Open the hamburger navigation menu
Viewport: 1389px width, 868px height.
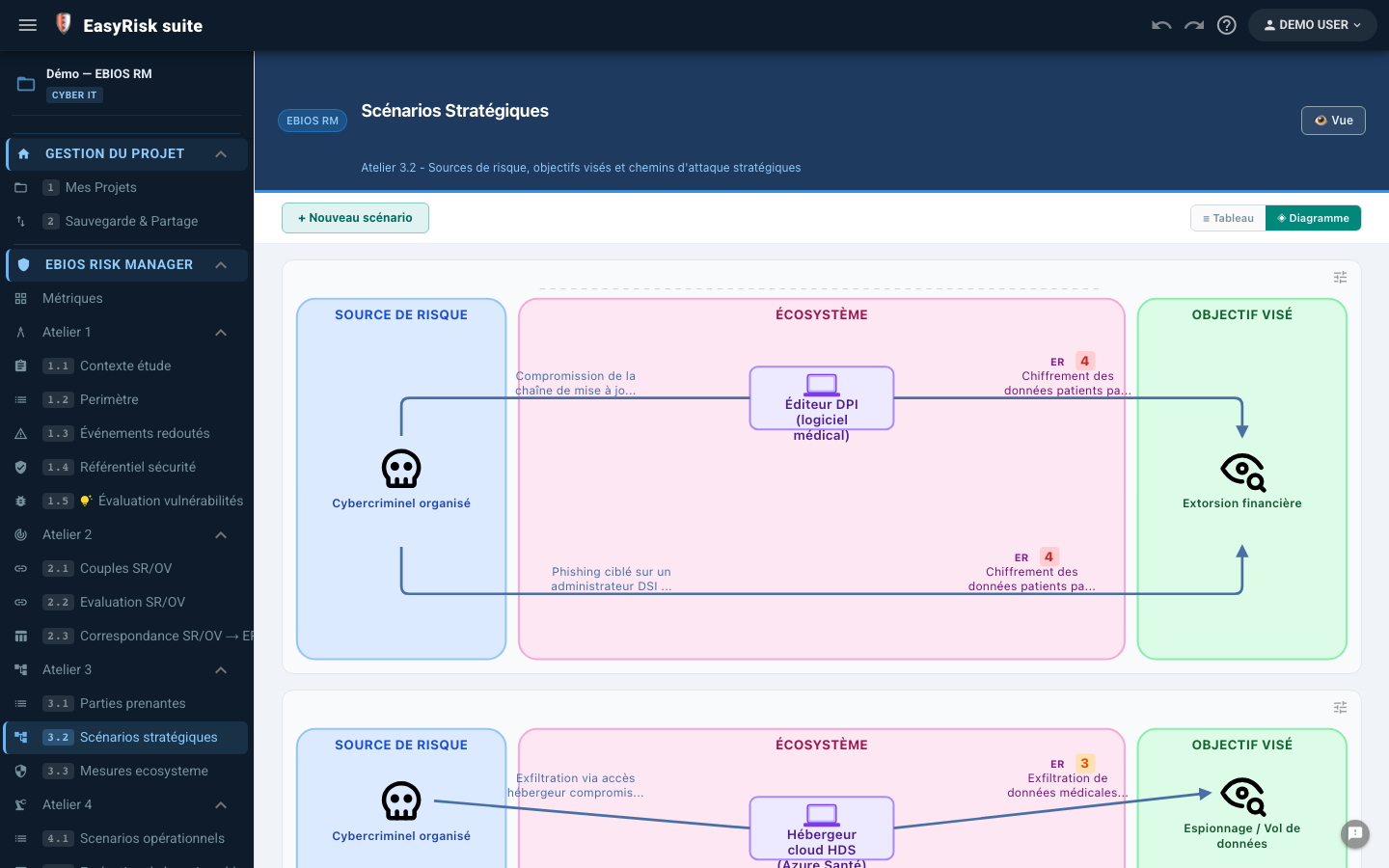click(x=28, y=25)
